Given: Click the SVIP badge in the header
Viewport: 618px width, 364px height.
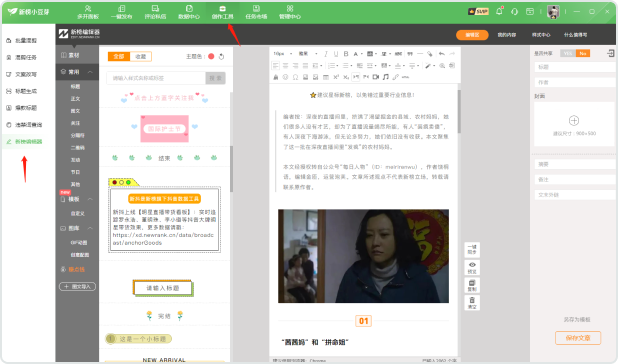Looking at the screenshot, I should point(478,11).
